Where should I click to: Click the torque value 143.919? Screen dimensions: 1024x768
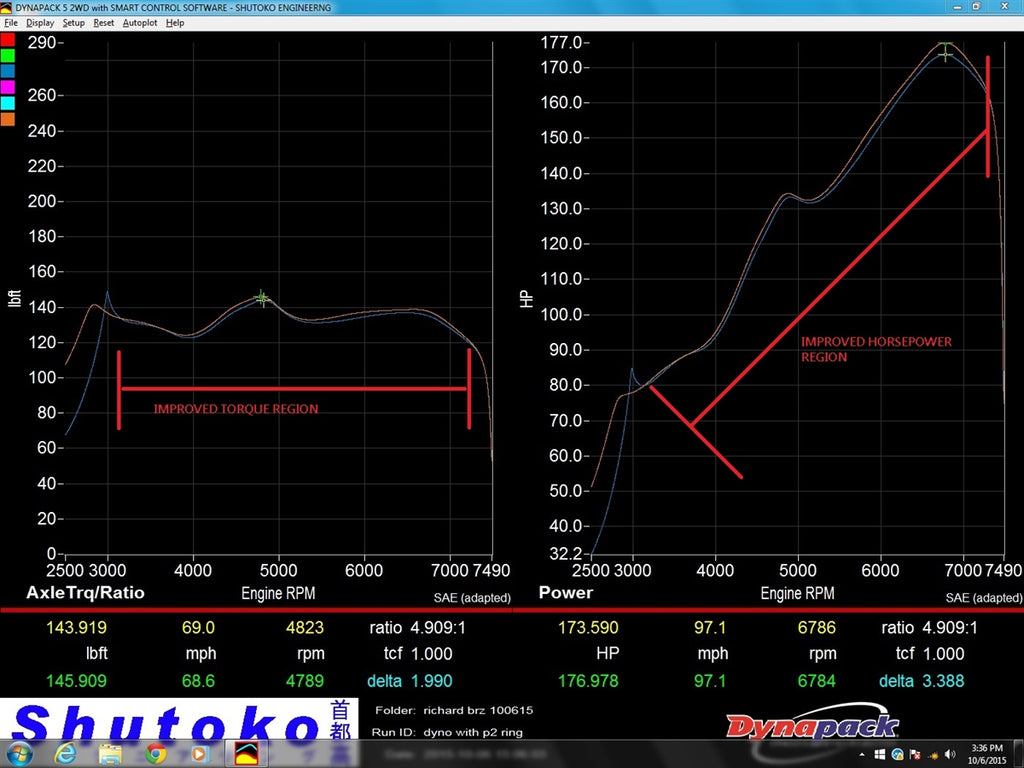76,628
